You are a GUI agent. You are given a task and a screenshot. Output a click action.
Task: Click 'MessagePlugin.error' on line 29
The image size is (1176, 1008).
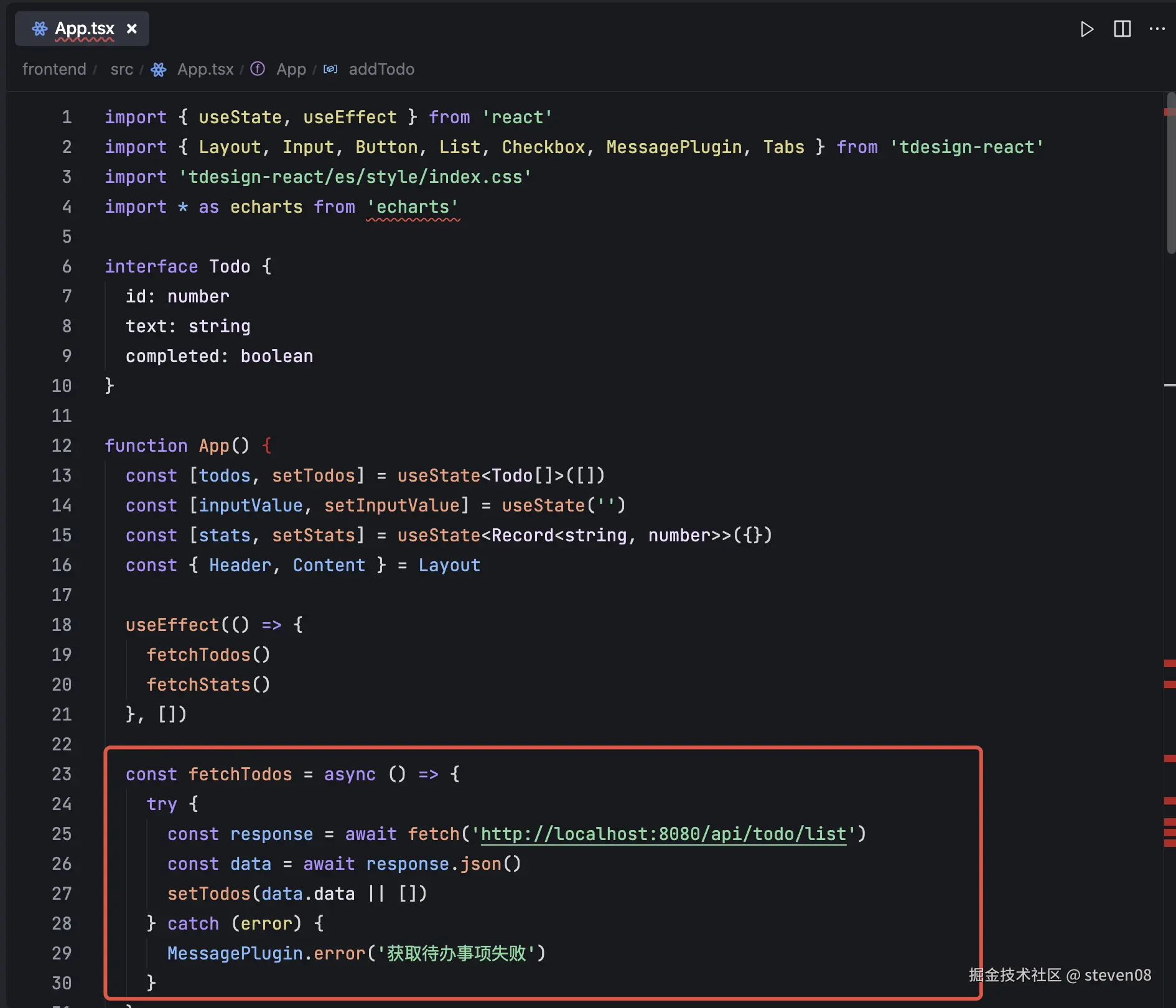266,953
